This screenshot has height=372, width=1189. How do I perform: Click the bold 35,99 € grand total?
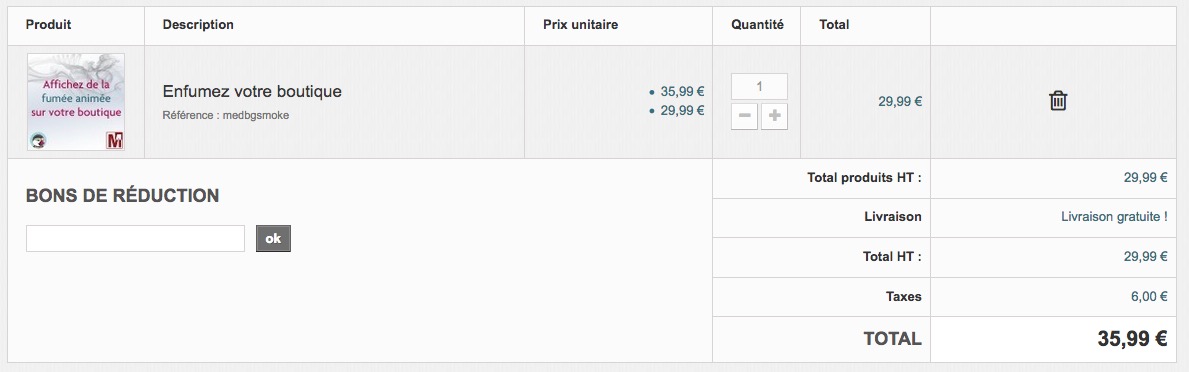1132,339
